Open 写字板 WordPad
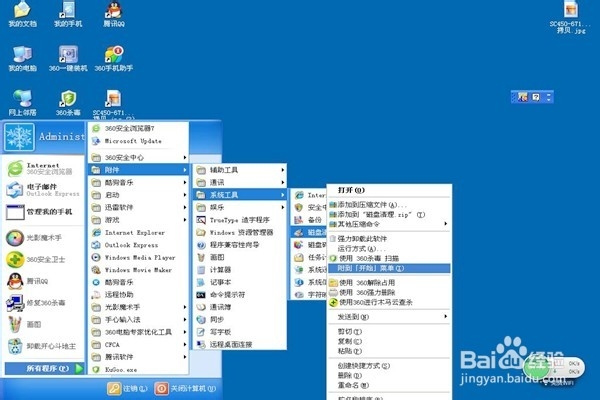The width and height of the screenshot is (600, 400). click(240, 332)
